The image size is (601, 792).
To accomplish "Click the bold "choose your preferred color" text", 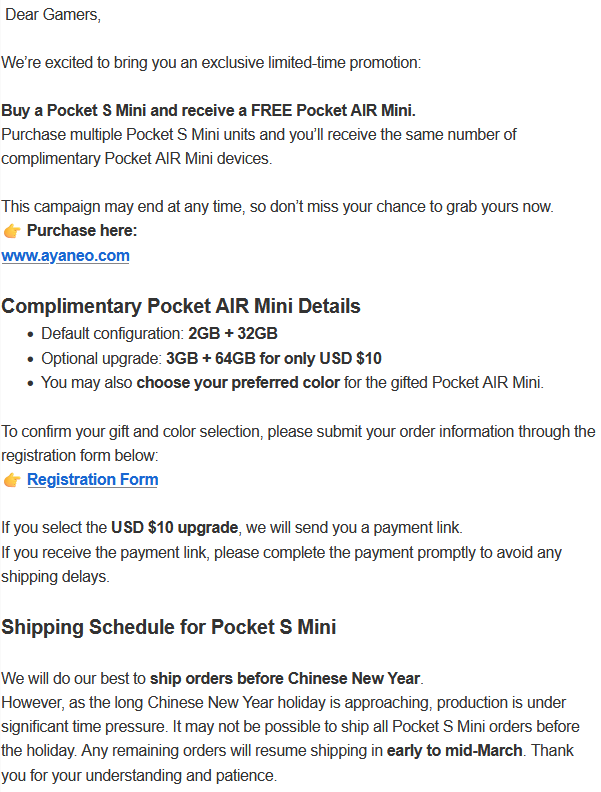I will (237, 382).
